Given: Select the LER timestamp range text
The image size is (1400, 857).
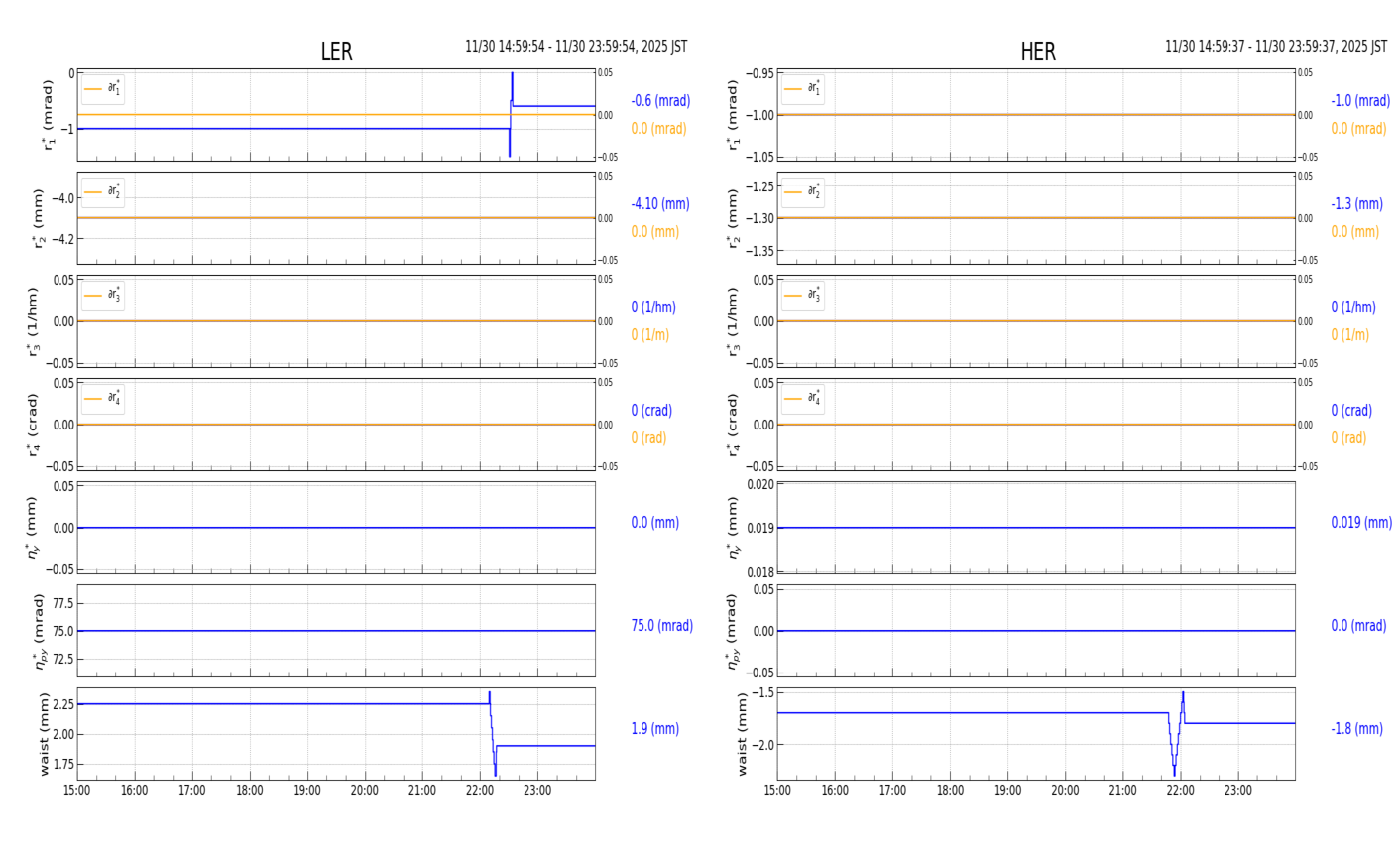Looking at the screenshot, I should tap(576, 47).
